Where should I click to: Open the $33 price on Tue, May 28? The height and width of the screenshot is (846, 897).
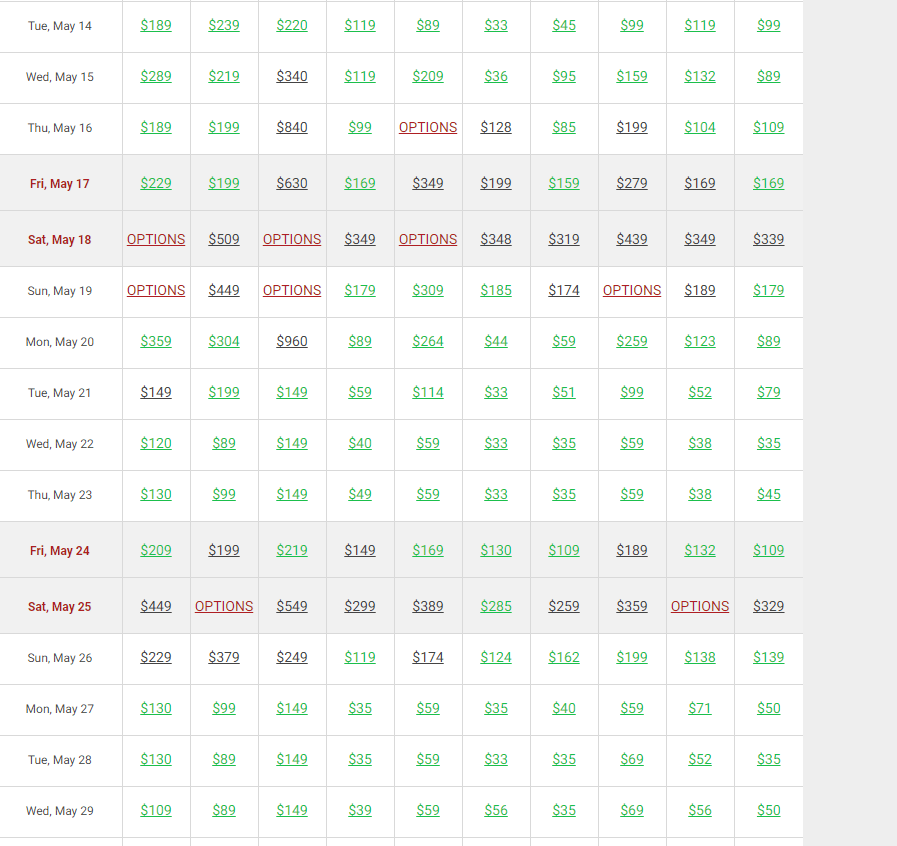496,758
